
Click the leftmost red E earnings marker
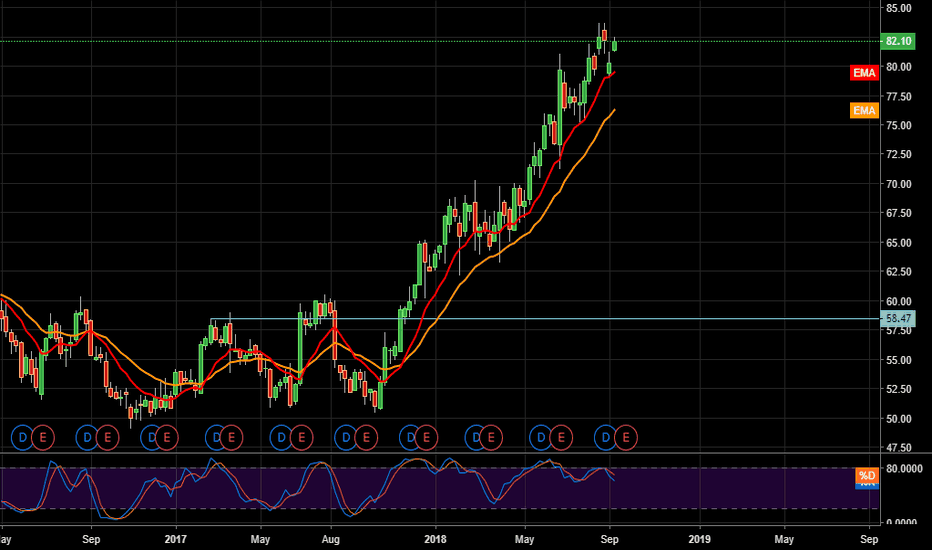(x=43, y=438)
